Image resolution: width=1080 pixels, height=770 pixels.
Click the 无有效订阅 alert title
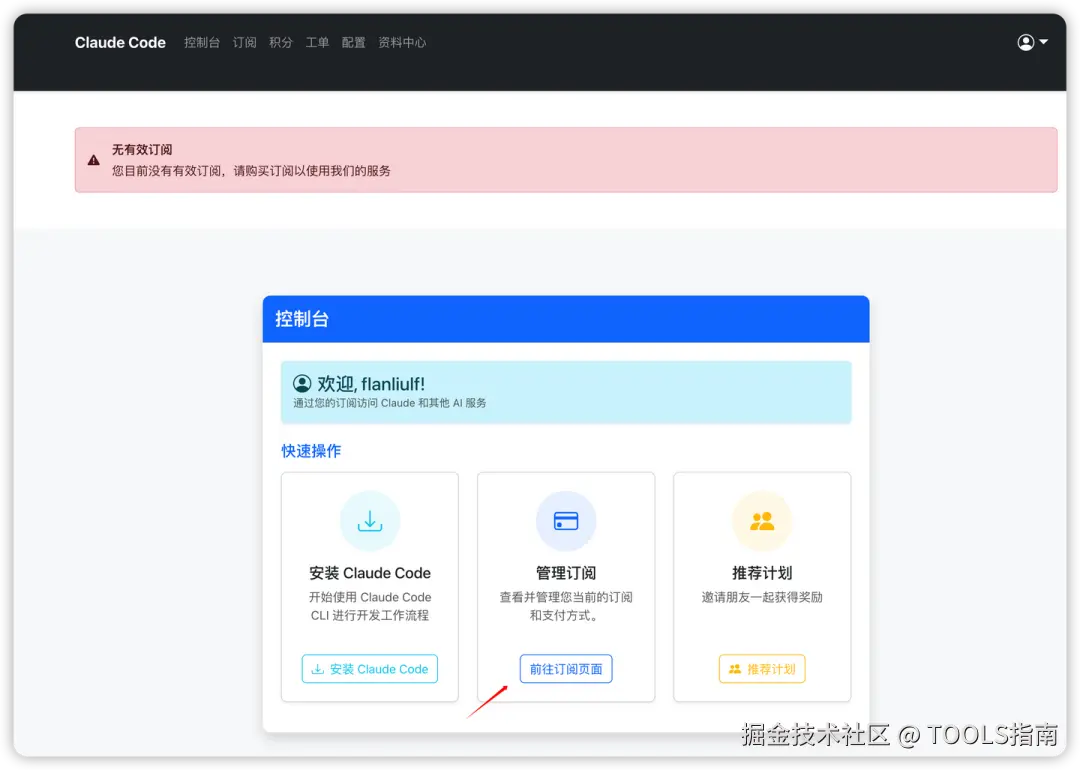pos(142,149)
